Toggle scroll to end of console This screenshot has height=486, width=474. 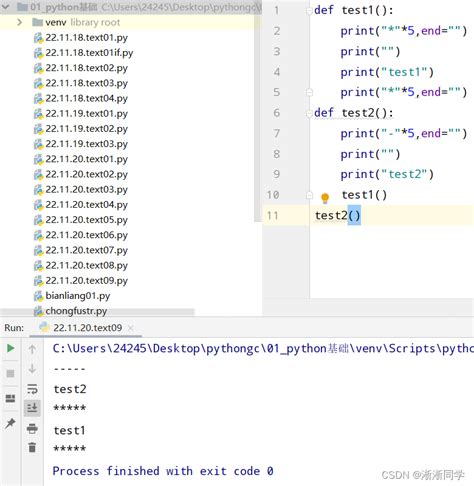click(32, 408)
